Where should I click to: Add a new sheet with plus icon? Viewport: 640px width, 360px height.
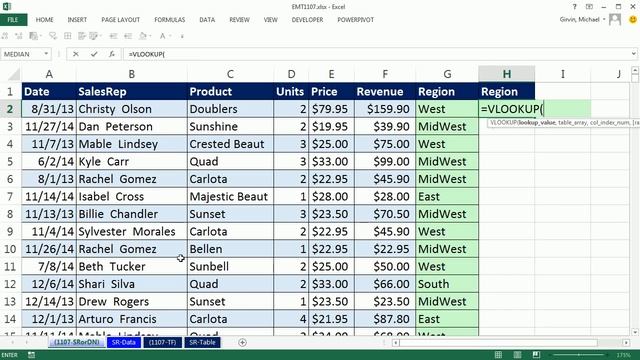pos(242,342)
